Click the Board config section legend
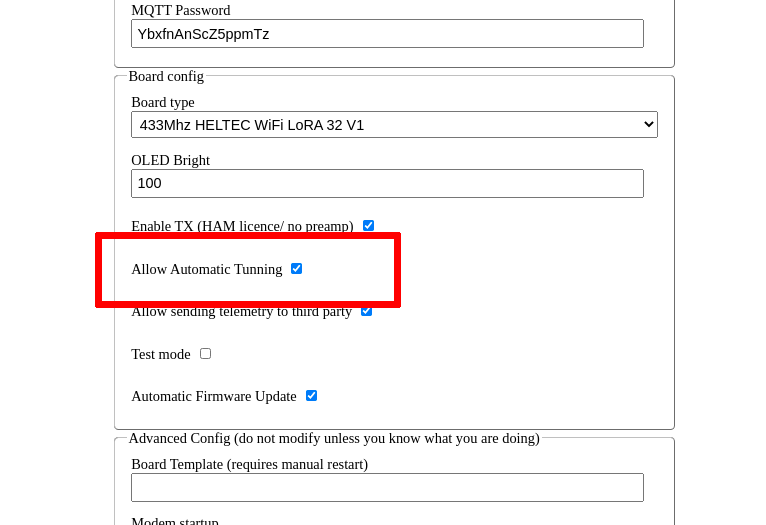This screenshot has width=766, height=525. click(x=166, y=76)
